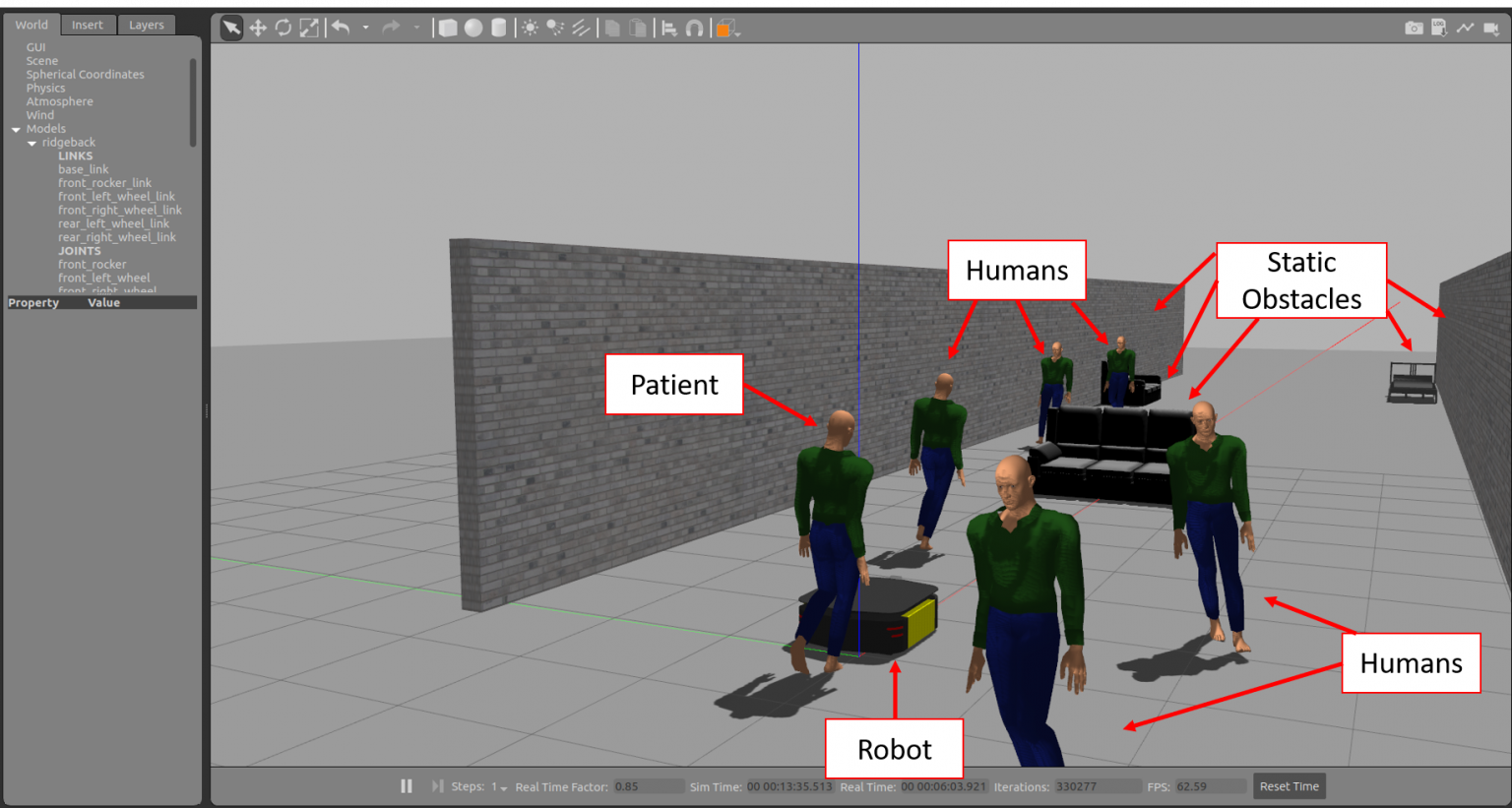Image resolution: width=1512 pixels, height=808 pixels.
Task: Take a screenshot with camera icon
Action: tap(1414, 28)
